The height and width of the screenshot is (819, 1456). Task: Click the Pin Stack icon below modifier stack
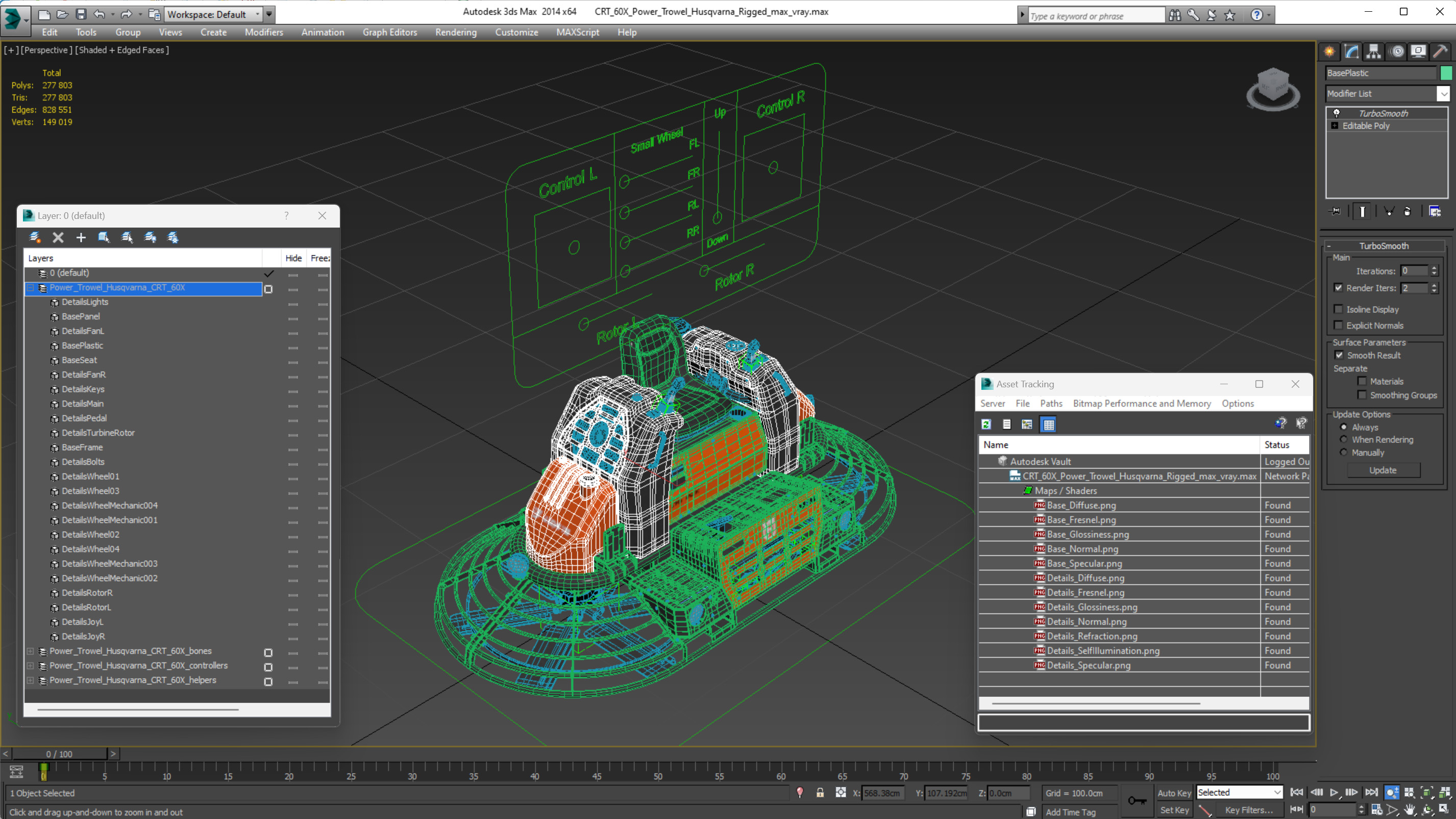(1335, 211)
